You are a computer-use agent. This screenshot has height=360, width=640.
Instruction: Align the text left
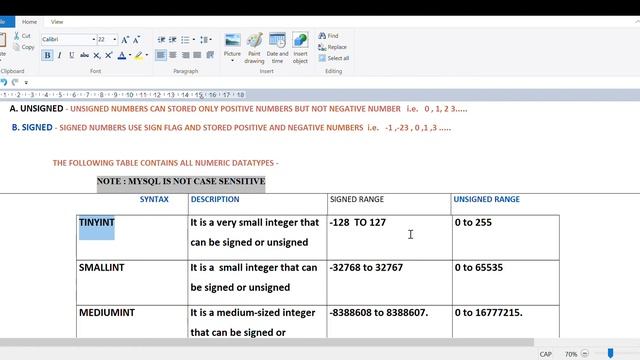click(x=161, y=55)
